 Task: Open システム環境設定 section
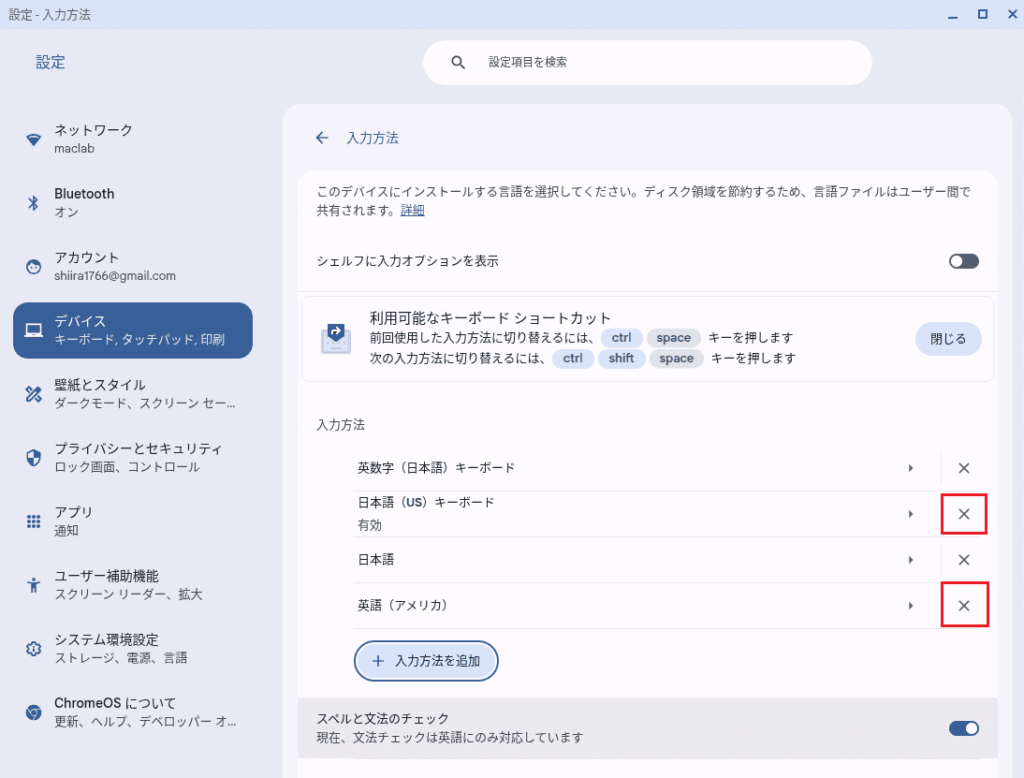133,649
